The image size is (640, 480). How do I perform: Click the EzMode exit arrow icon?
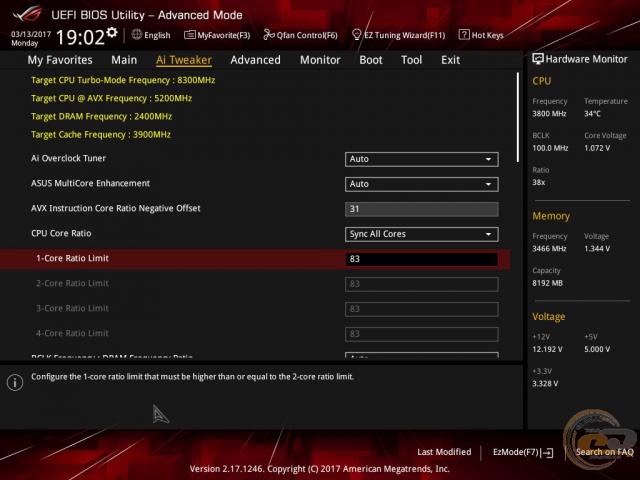[x=547, y=452]
